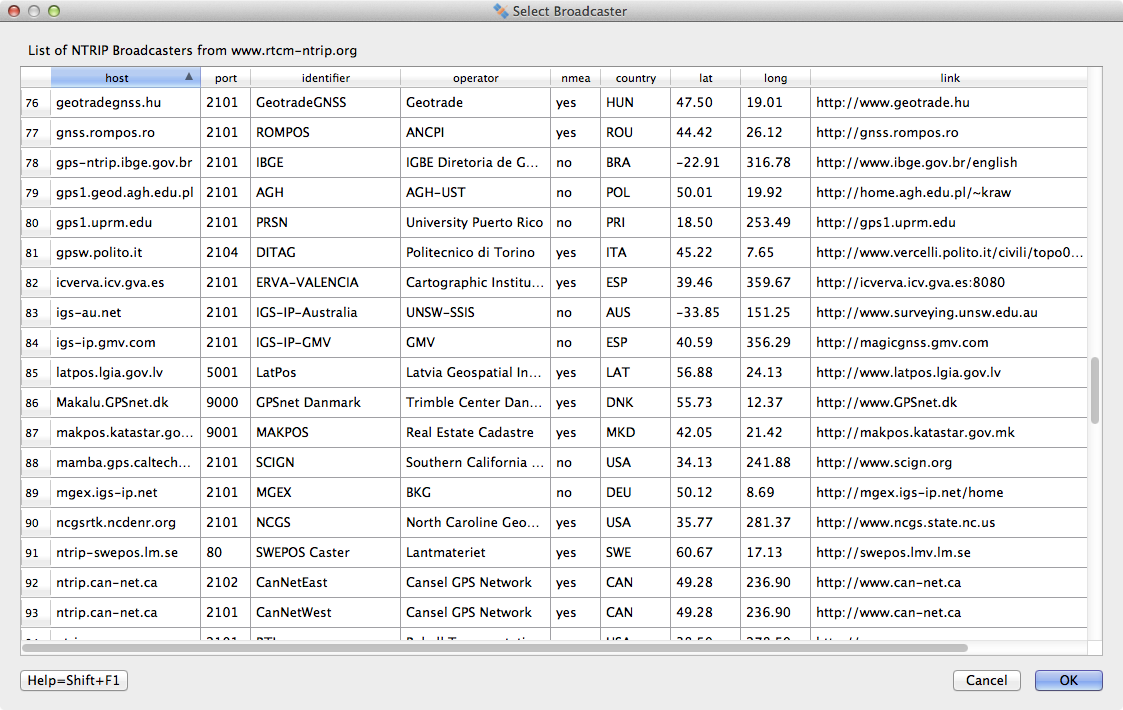Click the vertical scrollbar thumb
Viewport: 1123px width, 710px height.
(1095, 390)
